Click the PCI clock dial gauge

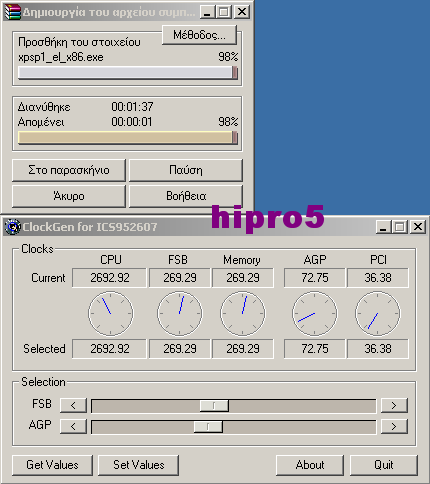click(x=378, y=313)
